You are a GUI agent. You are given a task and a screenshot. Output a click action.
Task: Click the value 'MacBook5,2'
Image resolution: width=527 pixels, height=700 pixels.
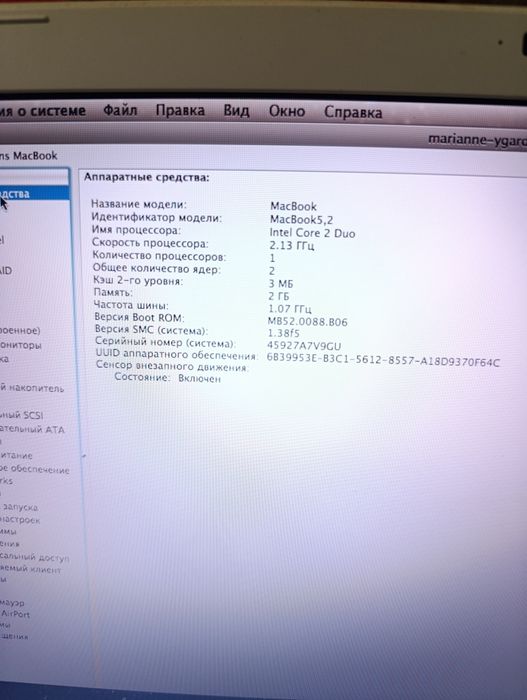[x=301, y=219]
